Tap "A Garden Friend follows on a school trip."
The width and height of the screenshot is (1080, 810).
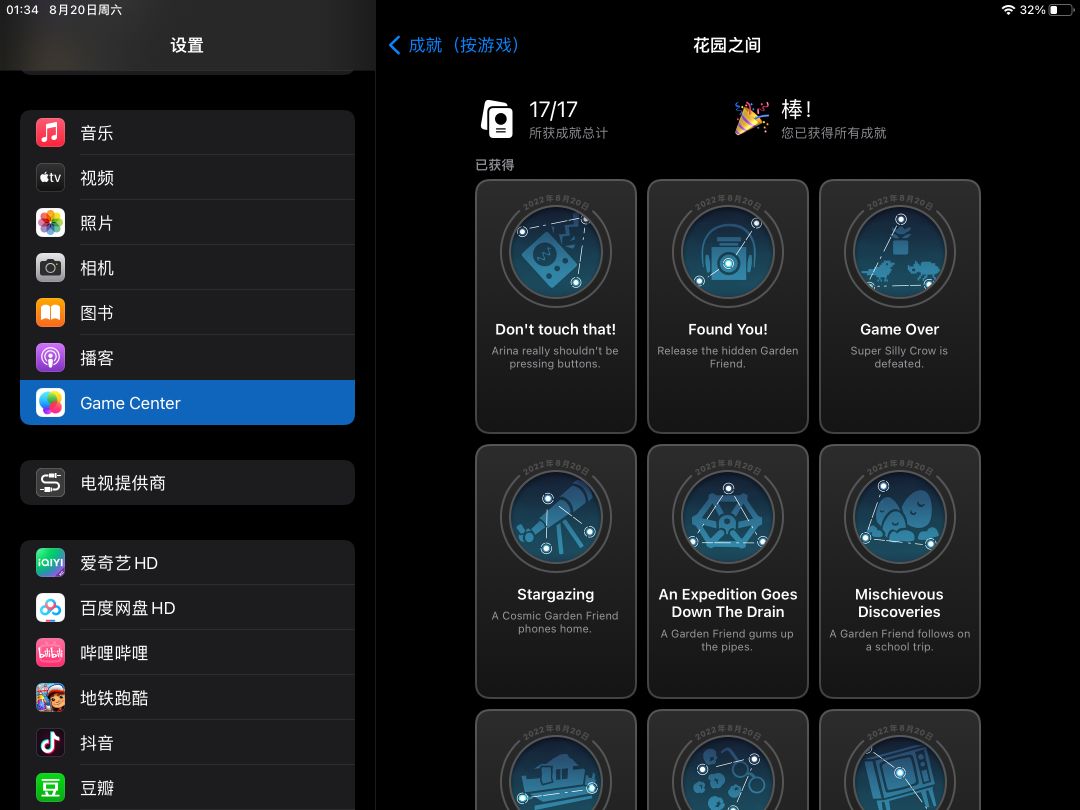click(900, 640)
